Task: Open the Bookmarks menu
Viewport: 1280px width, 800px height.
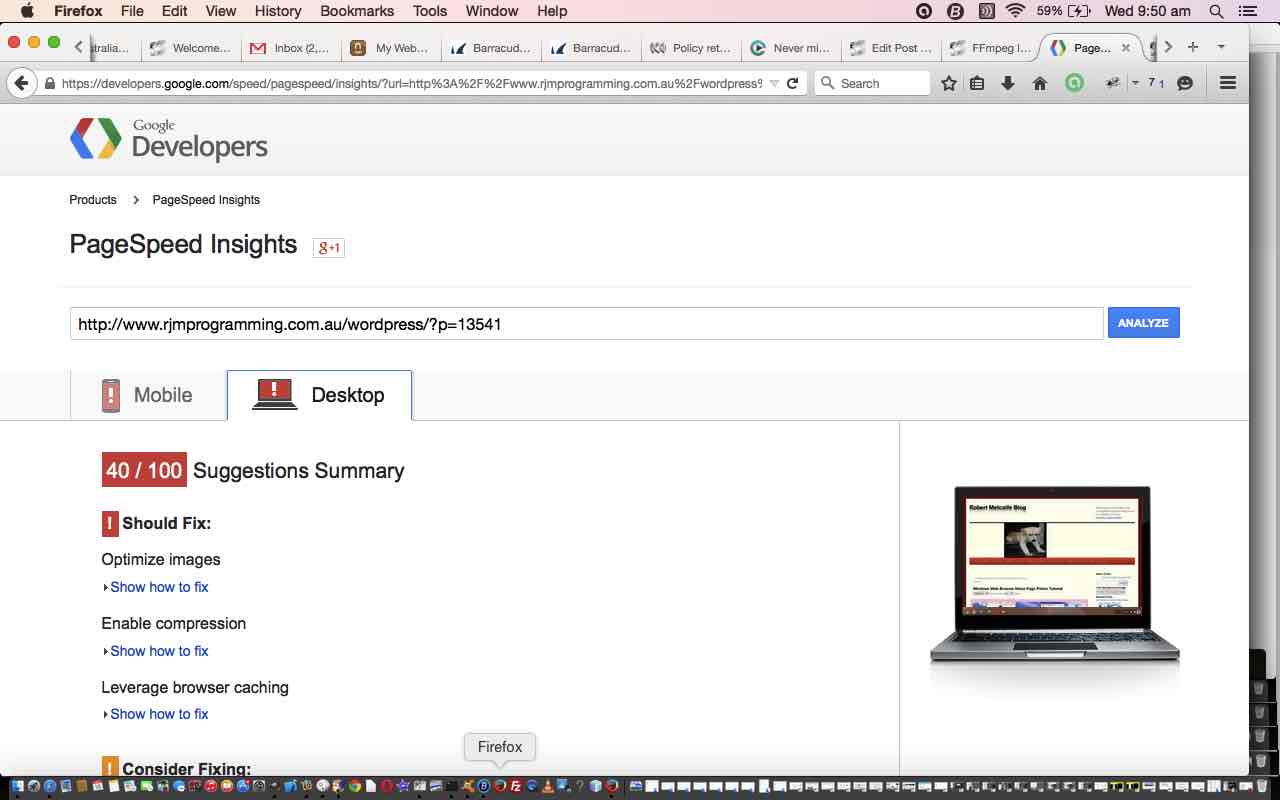Action: (357, 11)
